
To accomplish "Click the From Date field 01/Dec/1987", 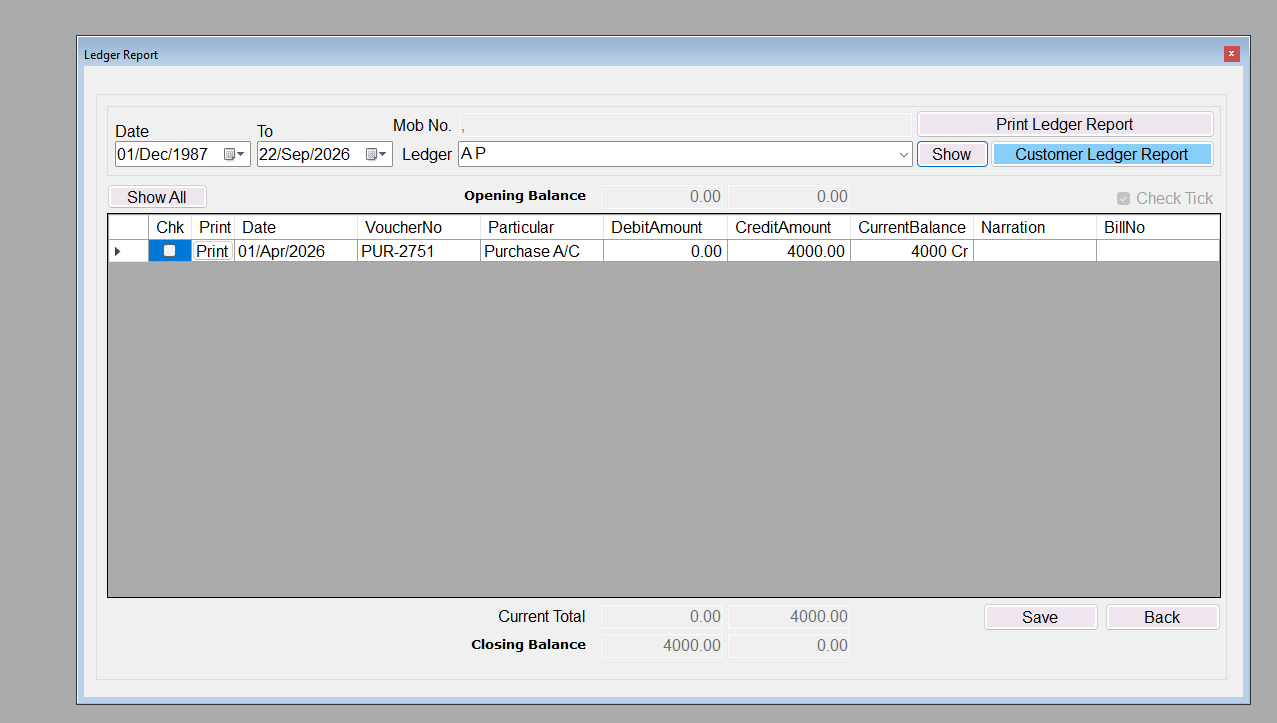I will [184, 154].
